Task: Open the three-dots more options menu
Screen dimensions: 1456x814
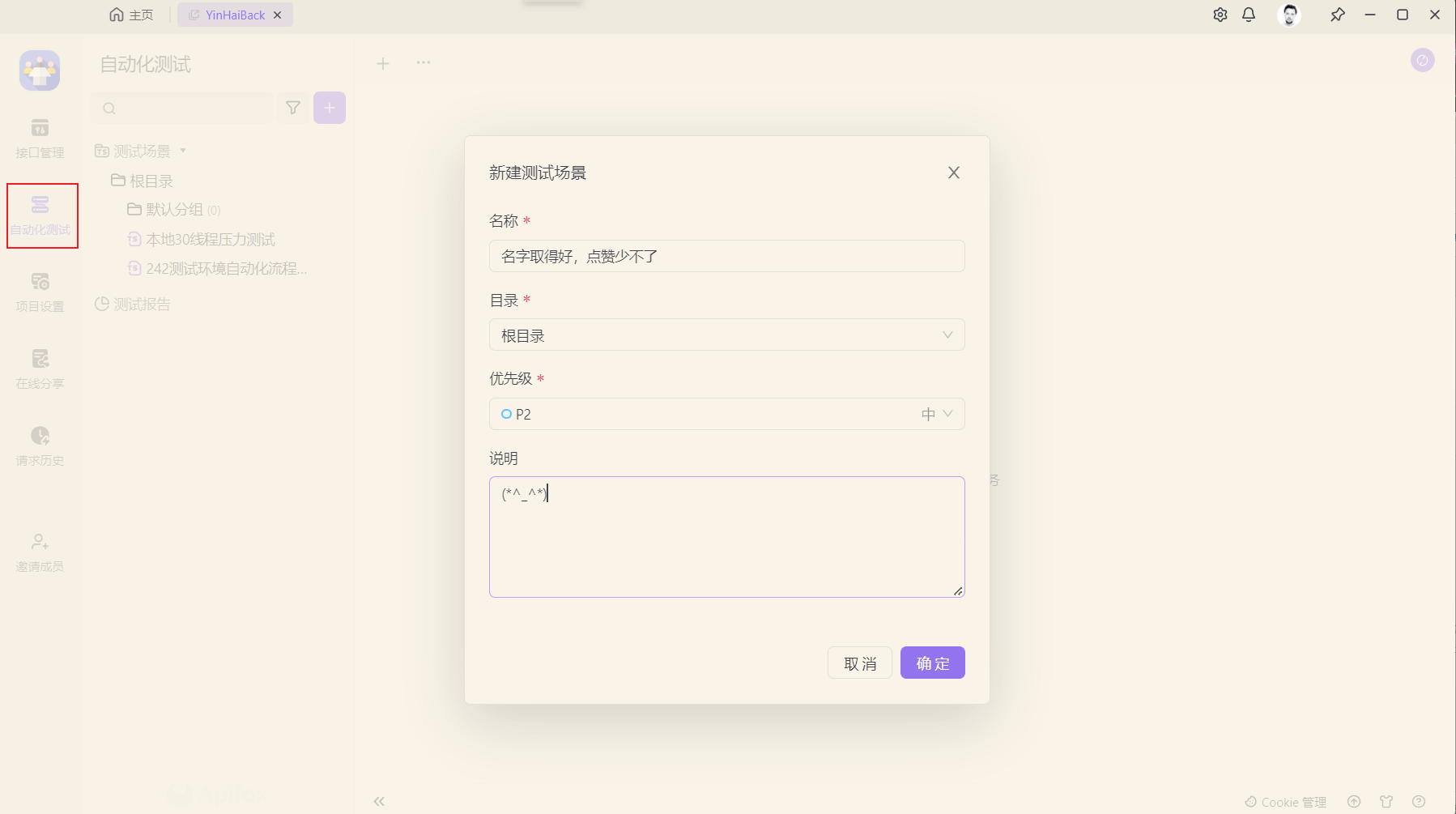Action: [424, 62]
